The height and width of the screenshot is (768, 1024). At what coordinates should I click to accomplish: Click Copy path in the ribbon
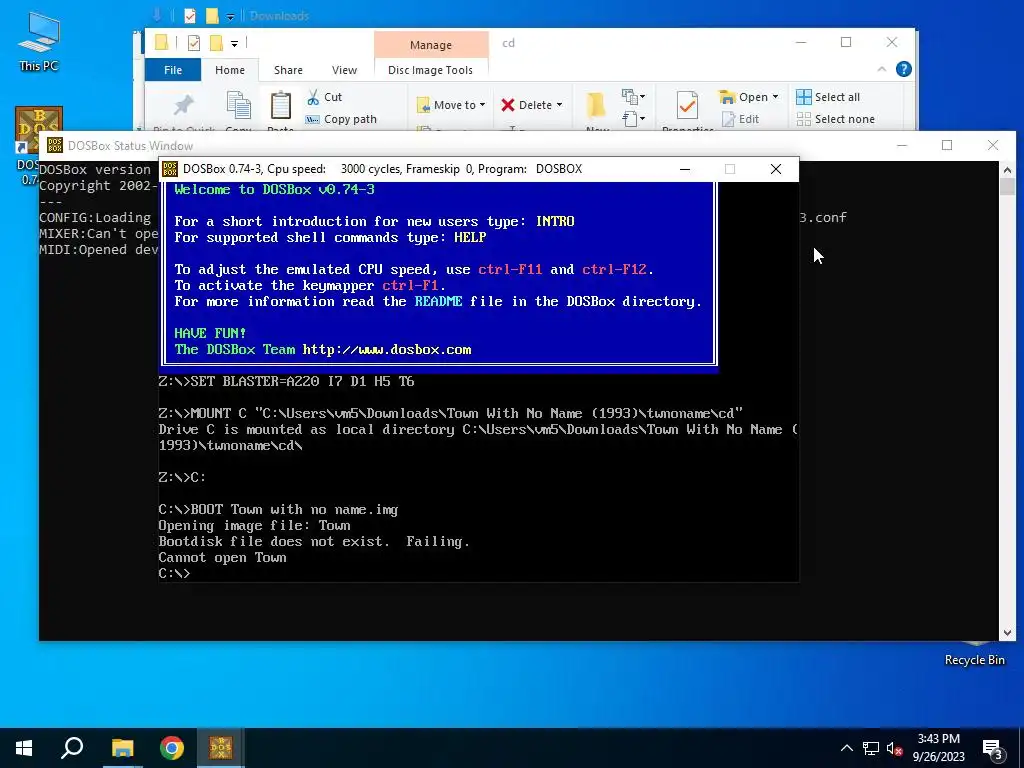pos(341,119)
